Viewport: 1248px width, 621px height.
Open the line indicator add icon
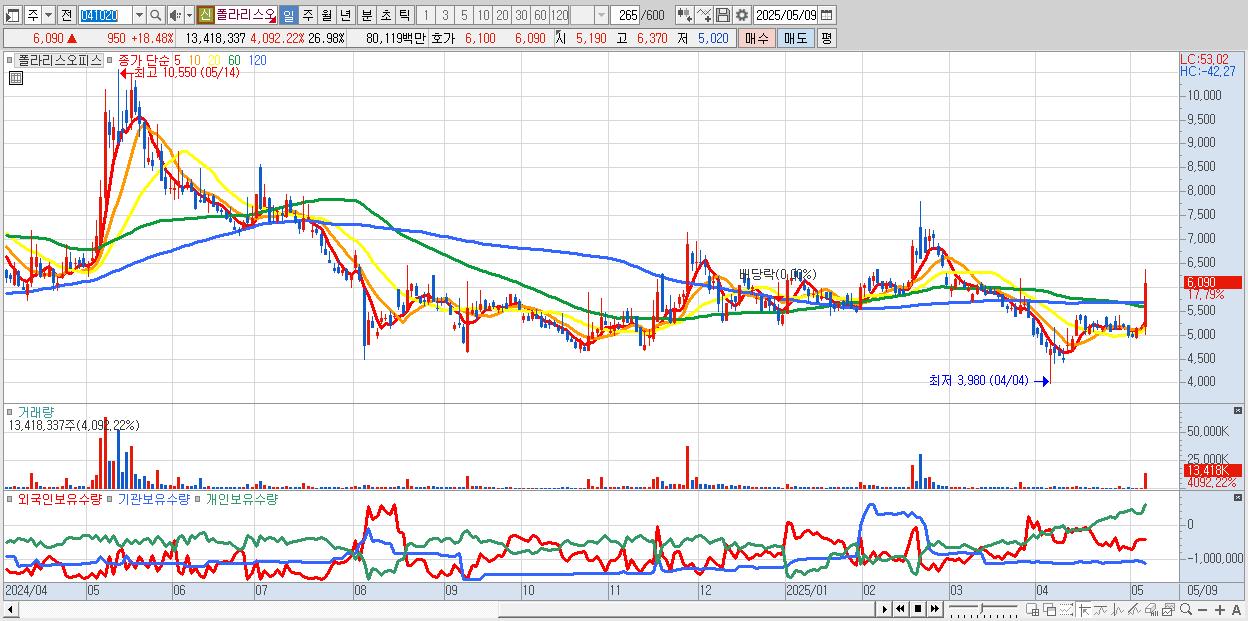click(704, 15)
